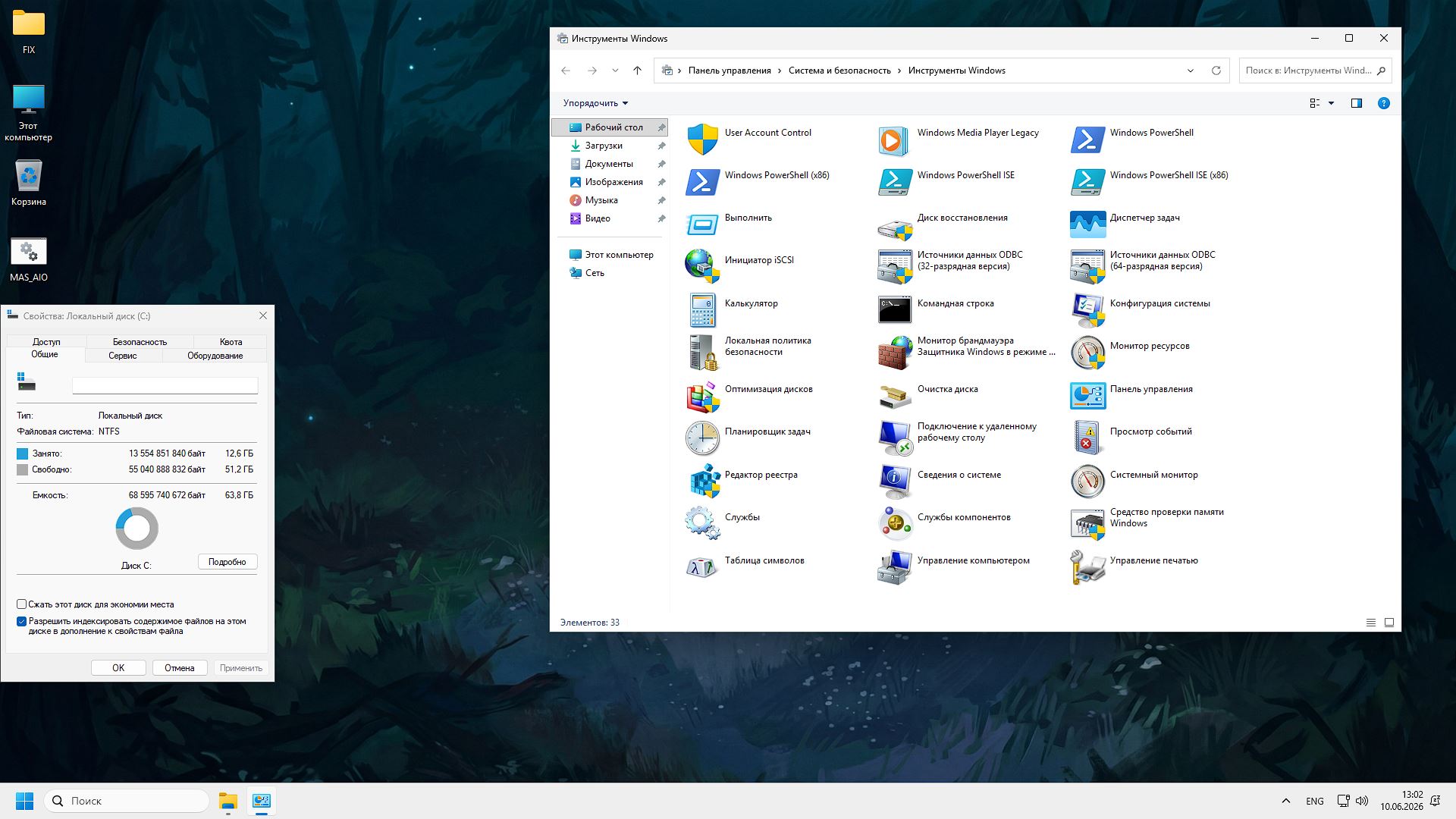
Task: Open Локальная политика безопасности icon
Action: 702,353
